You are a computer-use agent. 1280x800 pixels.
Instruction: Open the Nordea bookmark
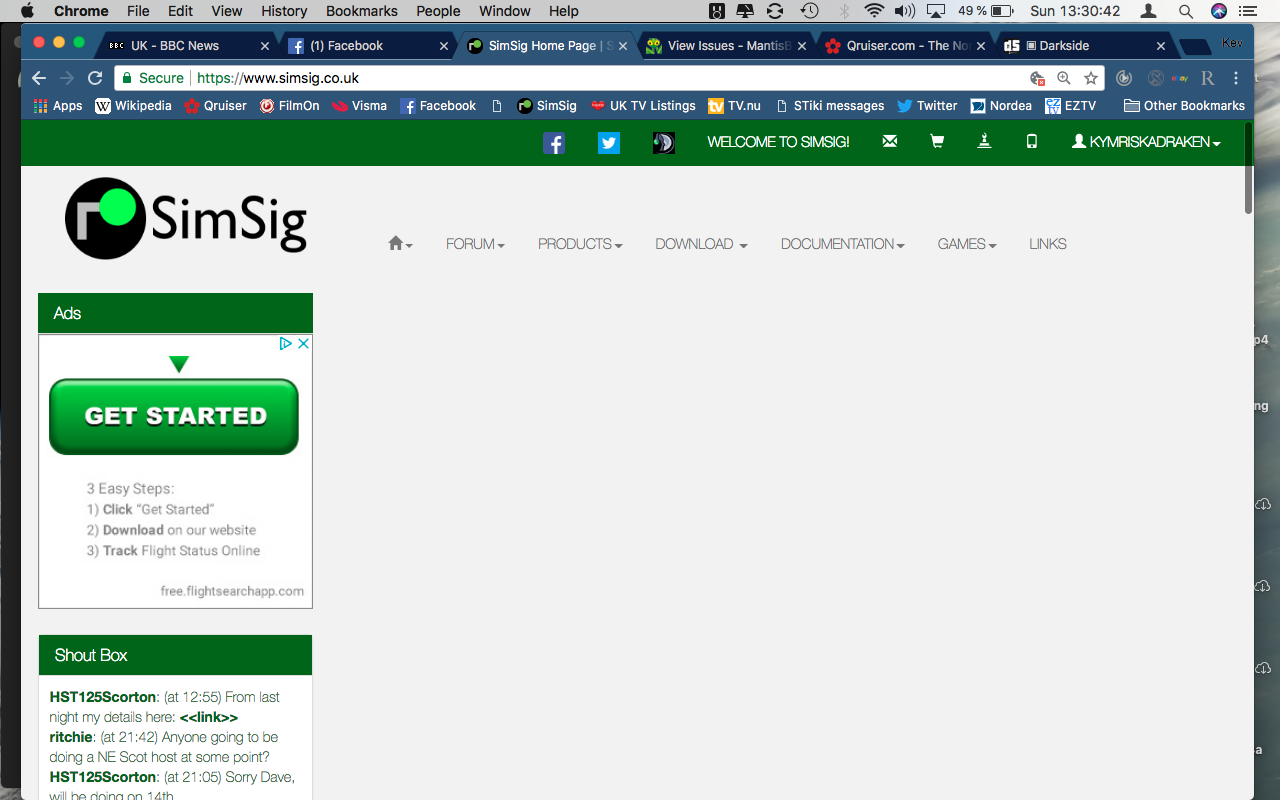(x=1000, y=106)
